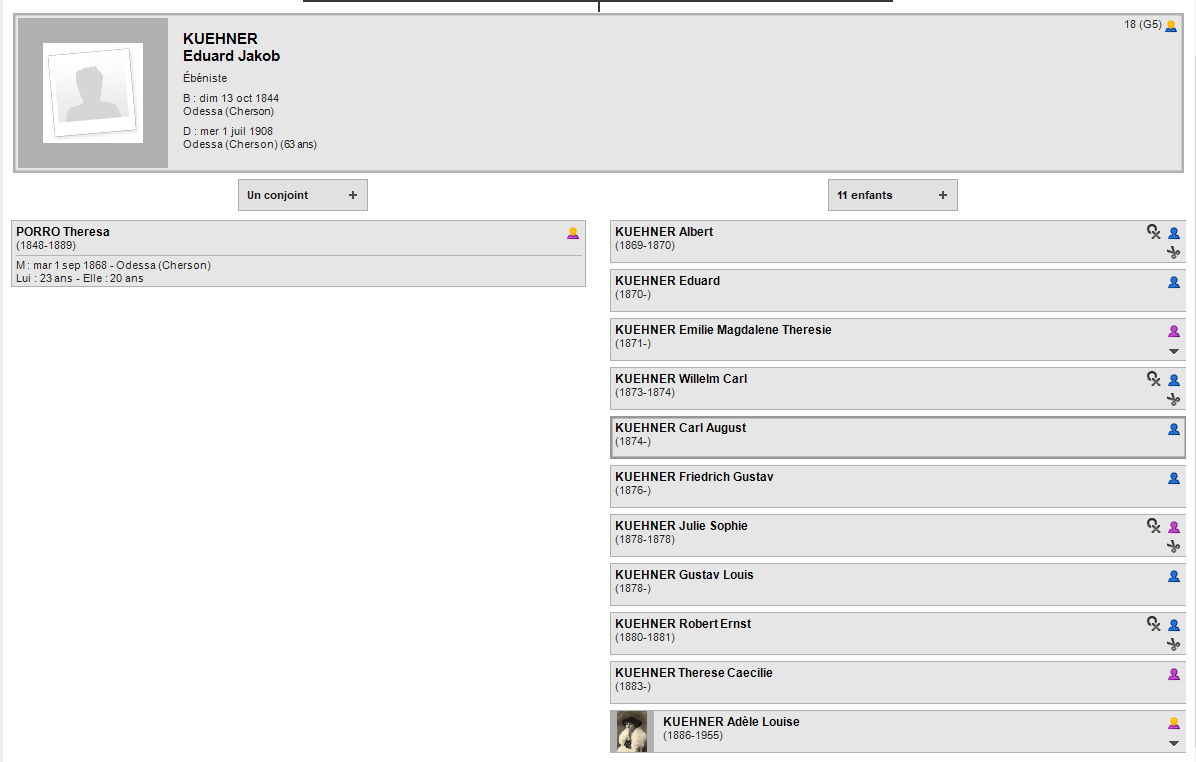The image size is (1196, 762).
Task: Click the purple person icon for Therese Caecilie
Action: 1174,674
